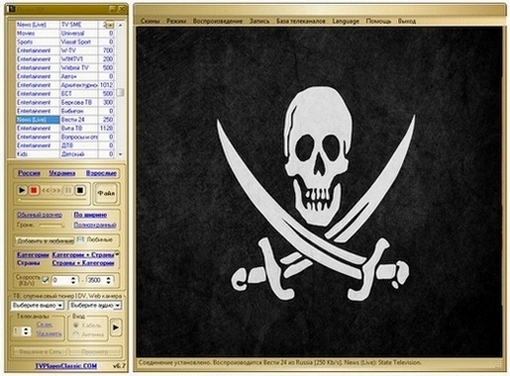Click the Категории + Страны link

[83, 255]
